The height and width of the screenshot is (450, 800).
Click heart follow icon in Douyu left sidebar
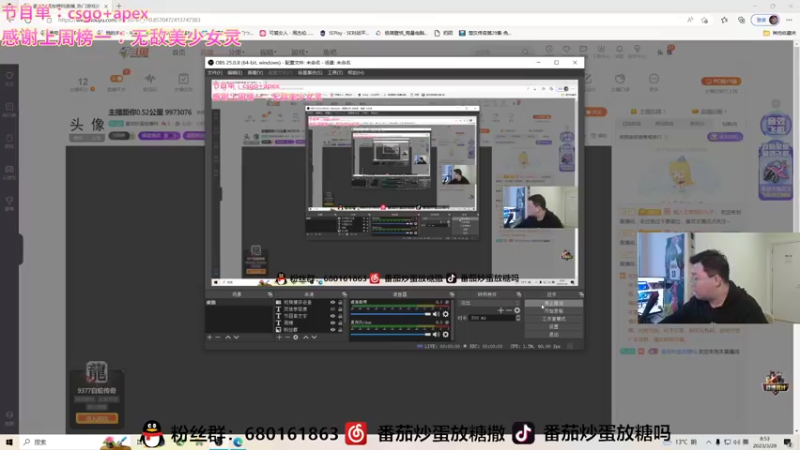[9, 78]
